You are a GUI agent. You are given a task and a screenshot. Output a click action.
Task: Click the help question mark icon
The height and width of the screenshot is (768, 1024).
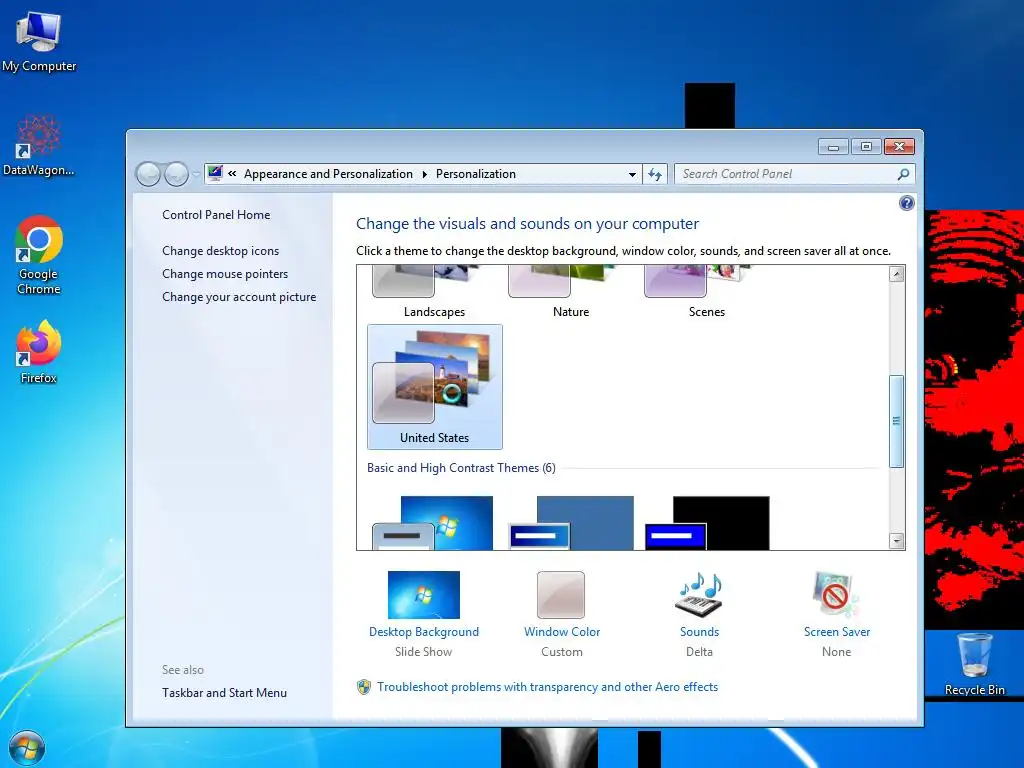pos(906,203)
